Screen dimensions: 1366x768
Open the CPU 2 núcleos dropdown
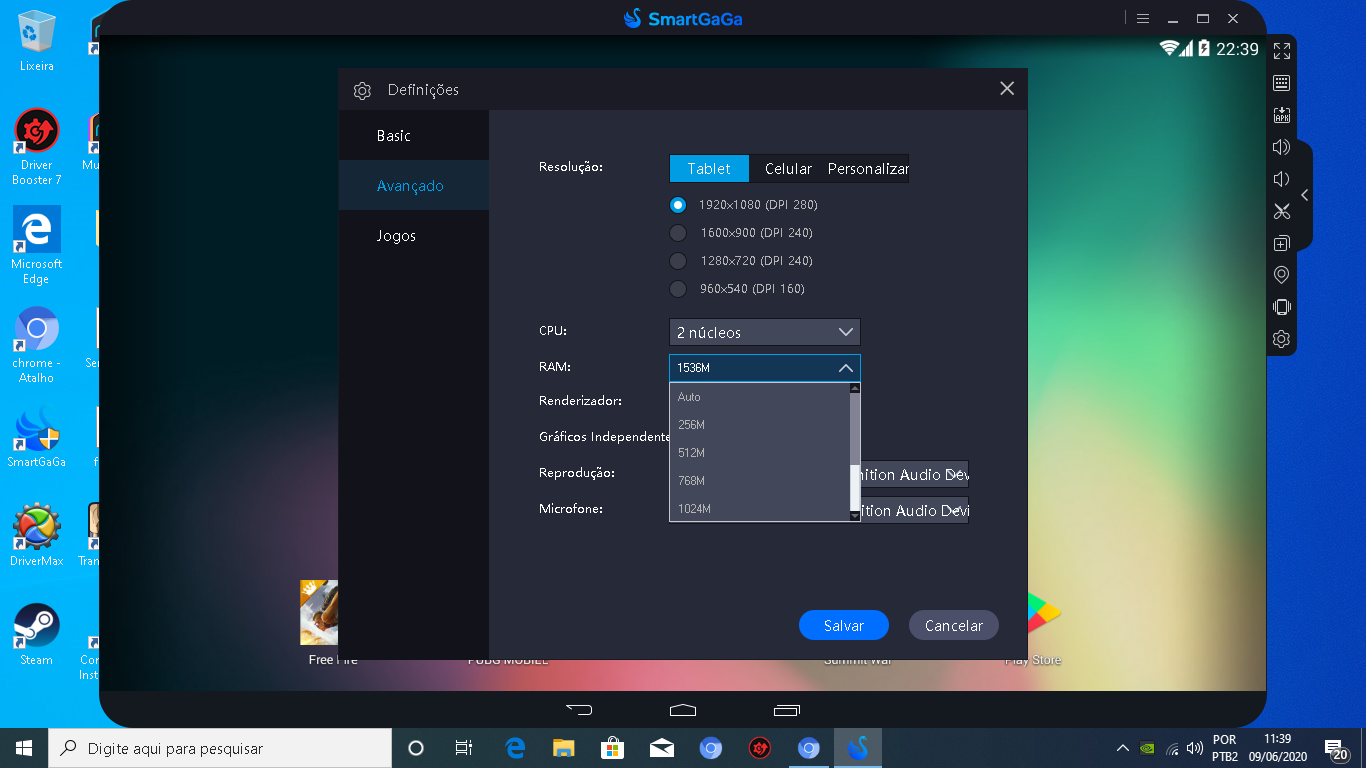tap(765, 332)
